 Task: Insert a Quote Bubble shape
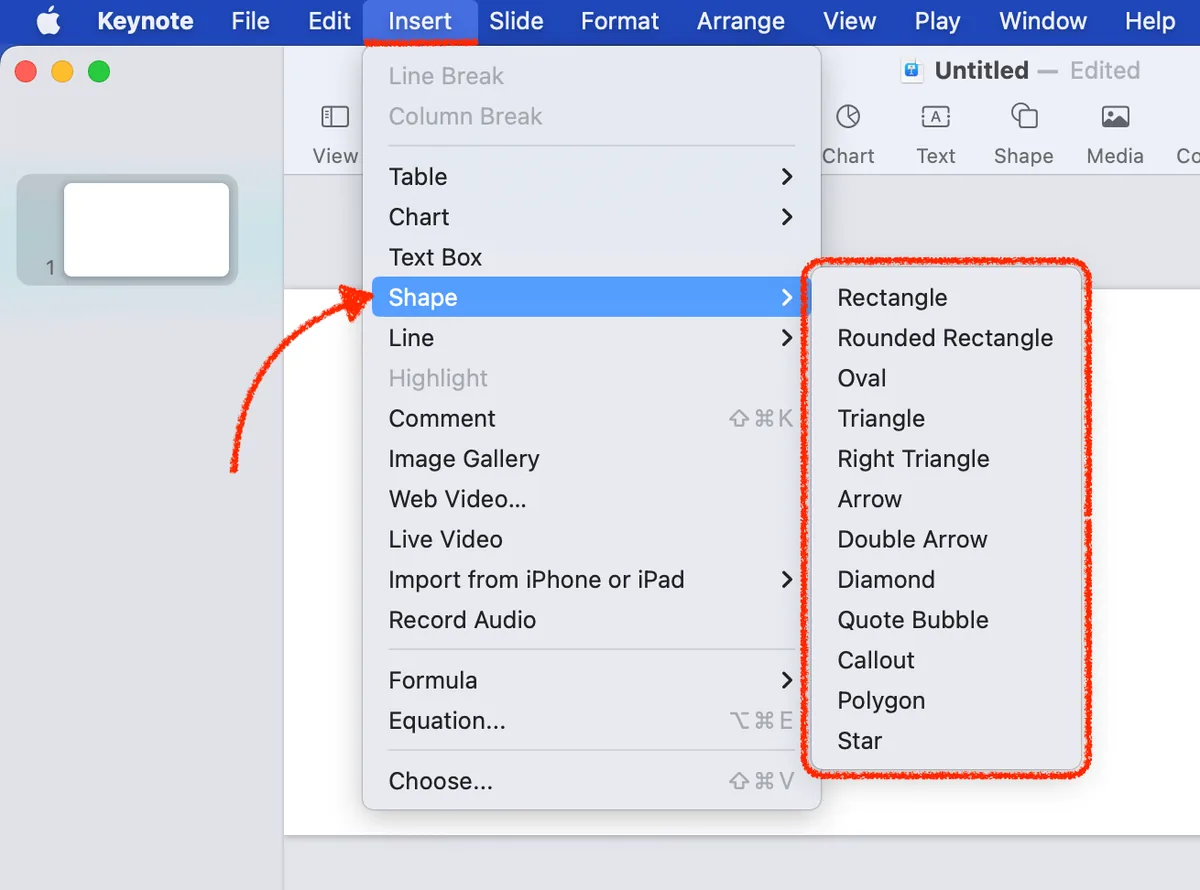click(946, 620)
